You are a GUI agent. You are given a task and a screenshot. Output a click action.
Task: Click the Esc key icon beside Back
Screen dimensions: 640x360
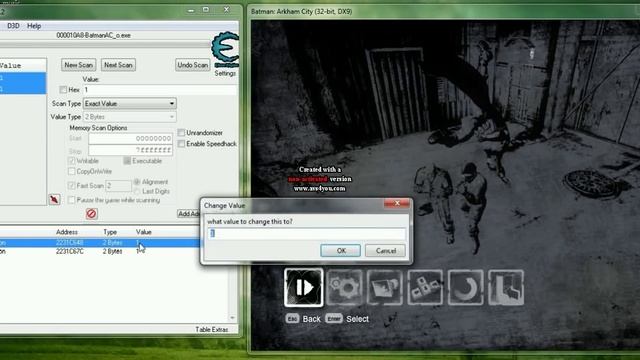point(292,319)
